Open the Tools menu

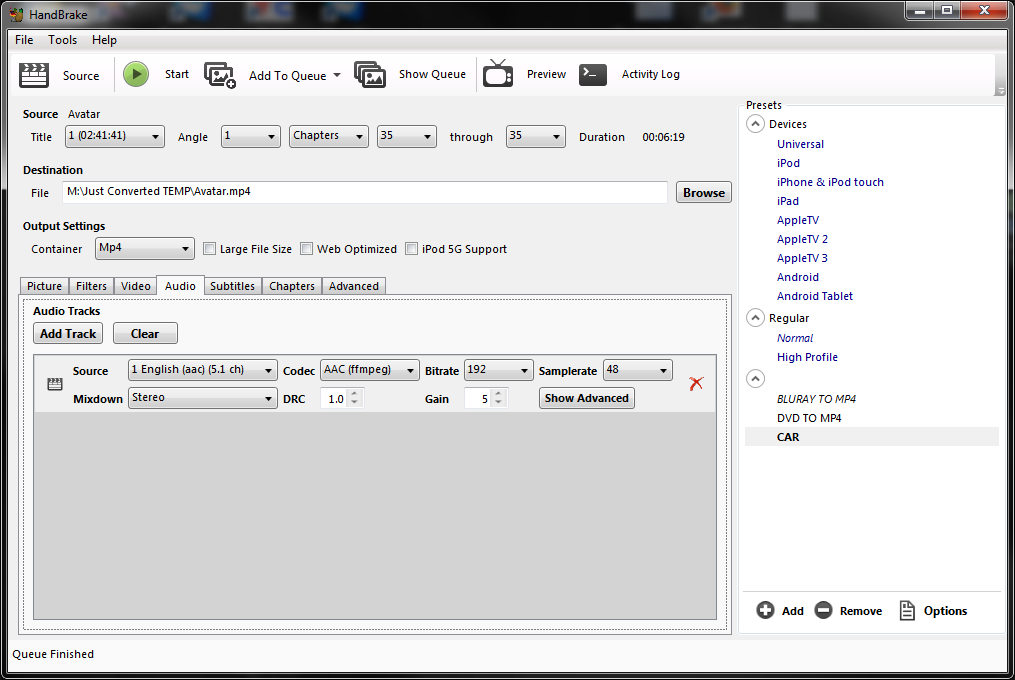[x=62, y=40]
